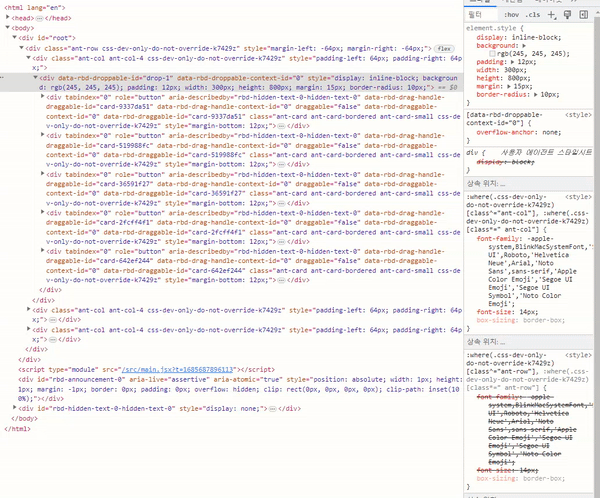Click the ellipsis of card-519988fc div
The image size is (600, 498).
pos(281,165)
